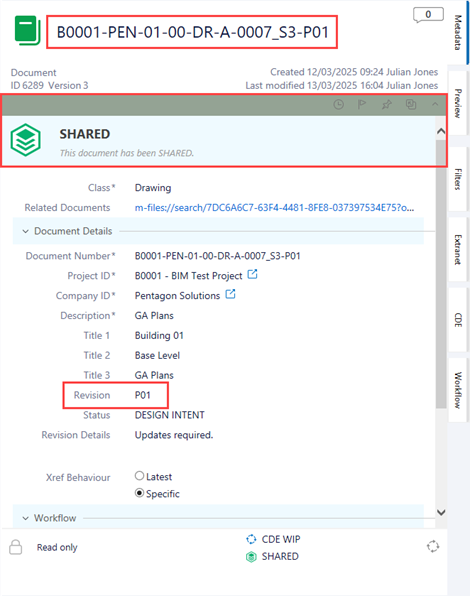The image size is (470, 596).
Task: Switch to the Preview tab
Action: pyautogui.click(x=458, y=103)
